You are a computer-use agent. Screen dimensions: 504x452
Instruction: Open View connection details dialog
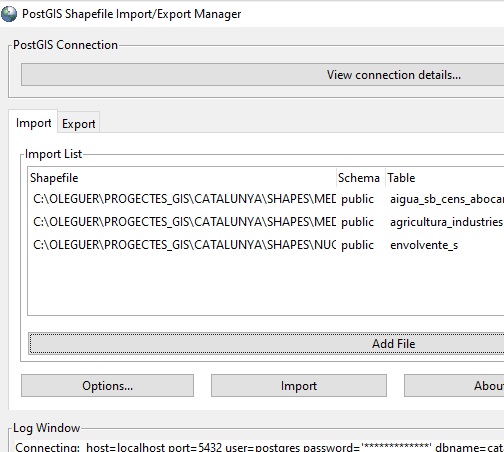click(x=263, y=75)
